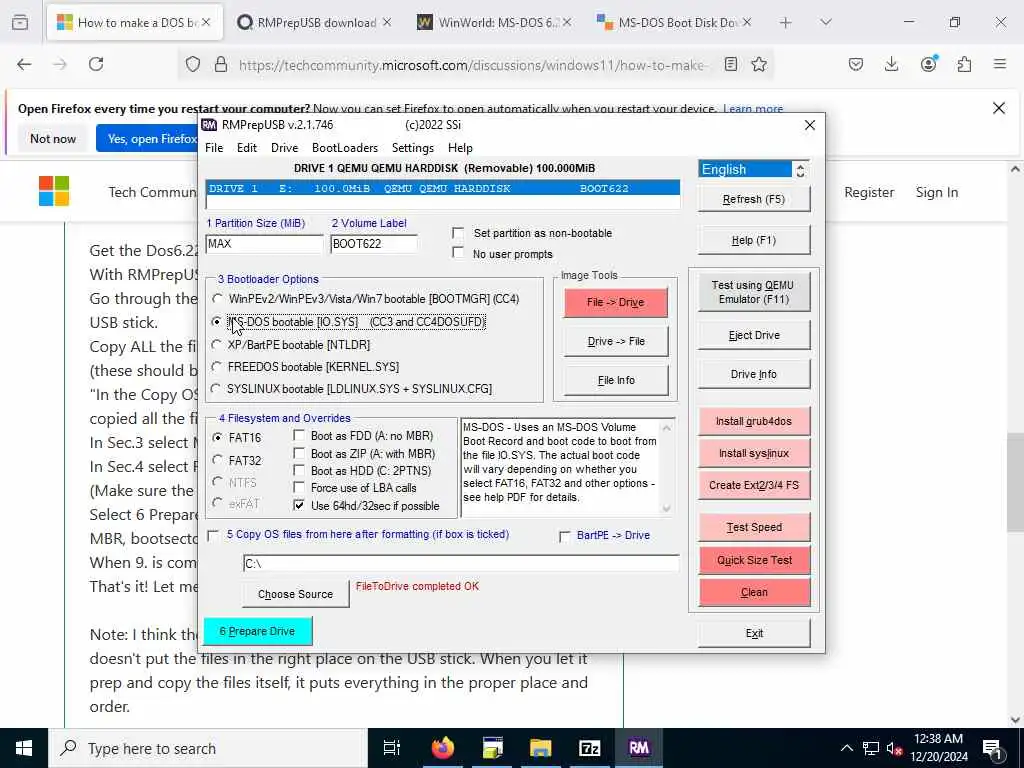List all Firefox tabs via chevron

coord(826,23)
